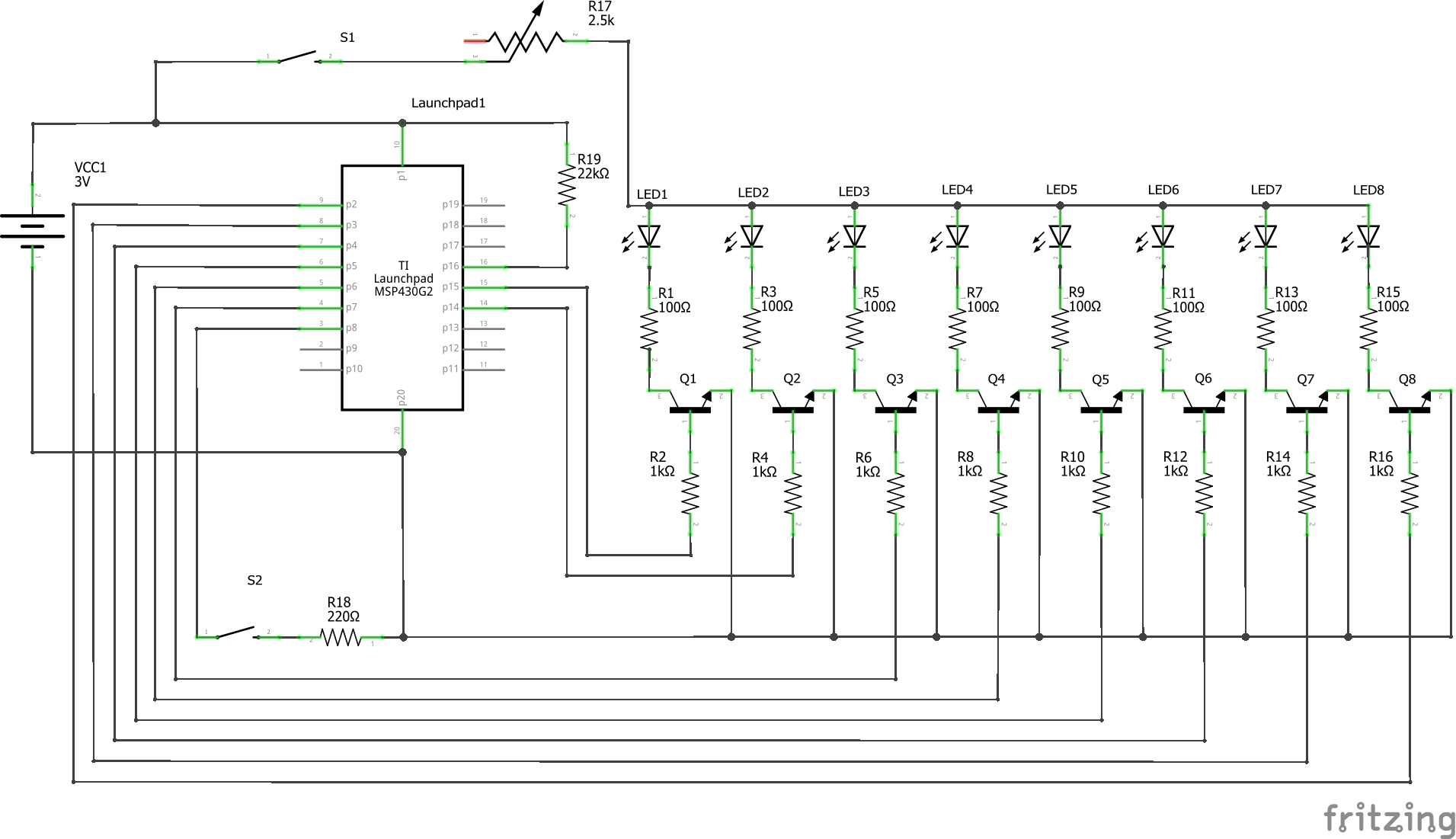Click the 'LED4' label text
Image resolution: width=1456 pixels, height=839 pixels.
tap(957, 190)
